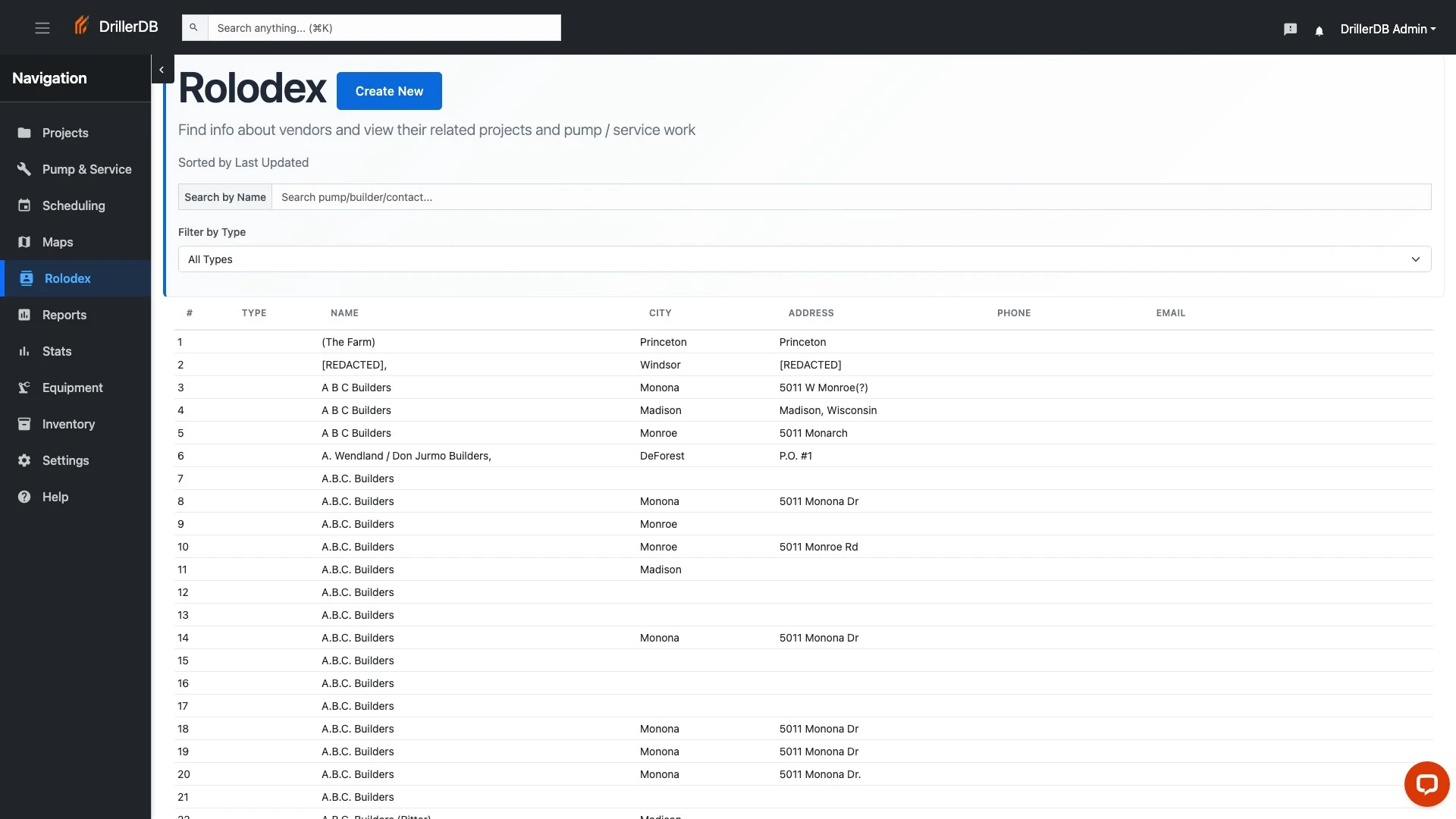The width and height of the screenshot is (1456, 819).
Task: Open the Inventory box icon
Action: [x=24, y=424]
